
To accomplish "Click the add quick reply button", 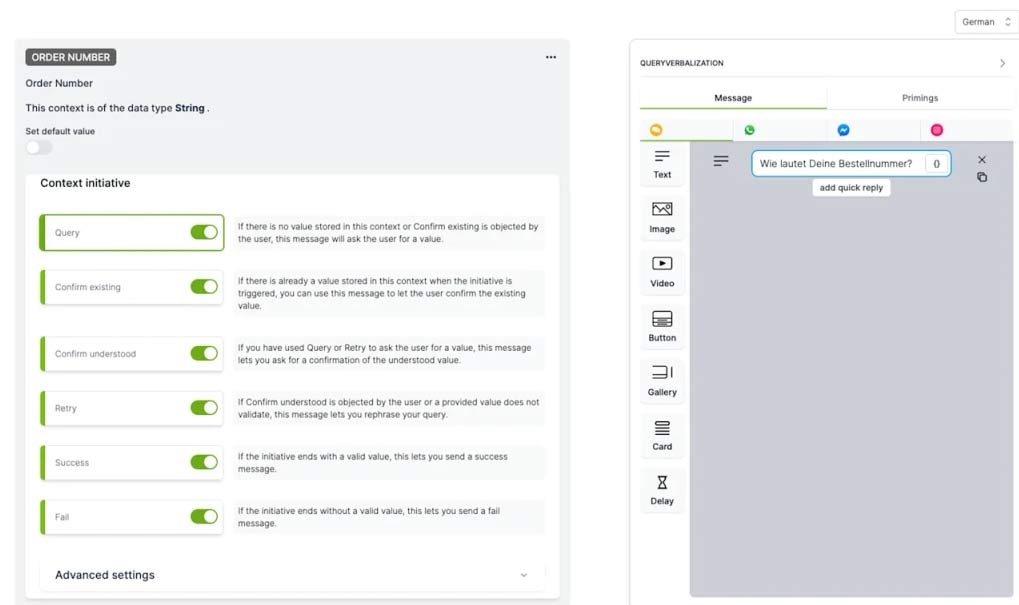I will [x=851, y=187].
